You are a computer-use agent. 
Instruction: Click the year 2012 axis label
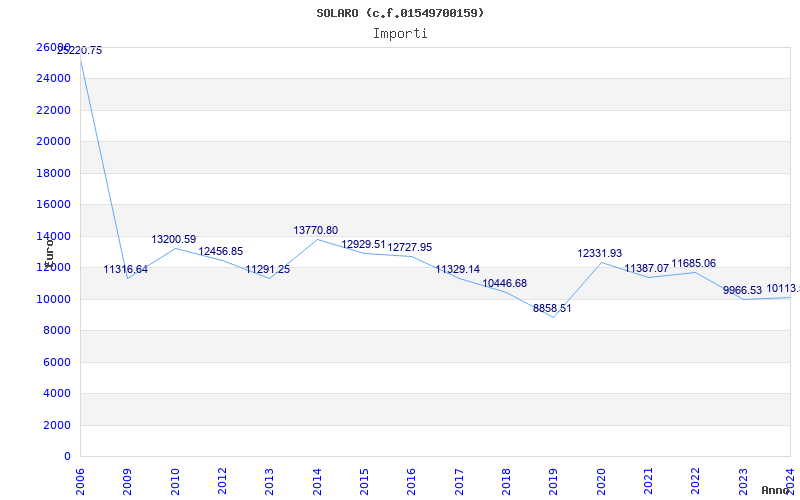tap(222, 482)
